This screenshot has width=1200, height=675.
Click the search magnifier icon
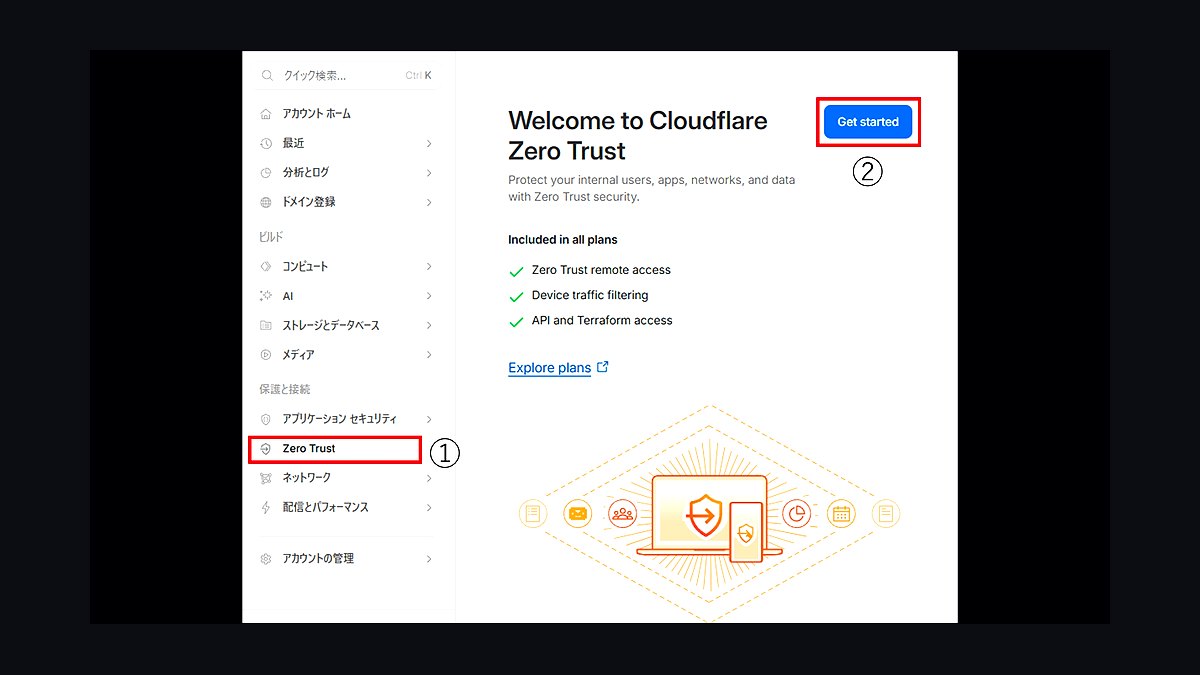click(x=267, y=75)
